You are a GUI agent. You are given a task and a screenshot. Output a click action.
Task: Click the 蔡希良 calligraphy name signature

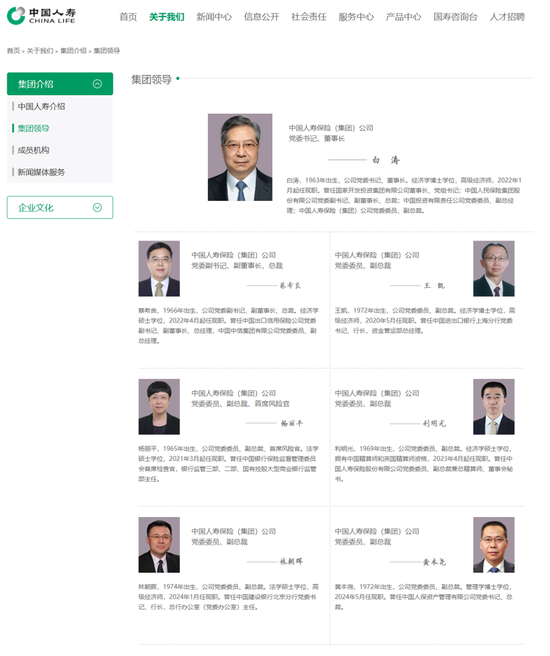coord(290,286)
